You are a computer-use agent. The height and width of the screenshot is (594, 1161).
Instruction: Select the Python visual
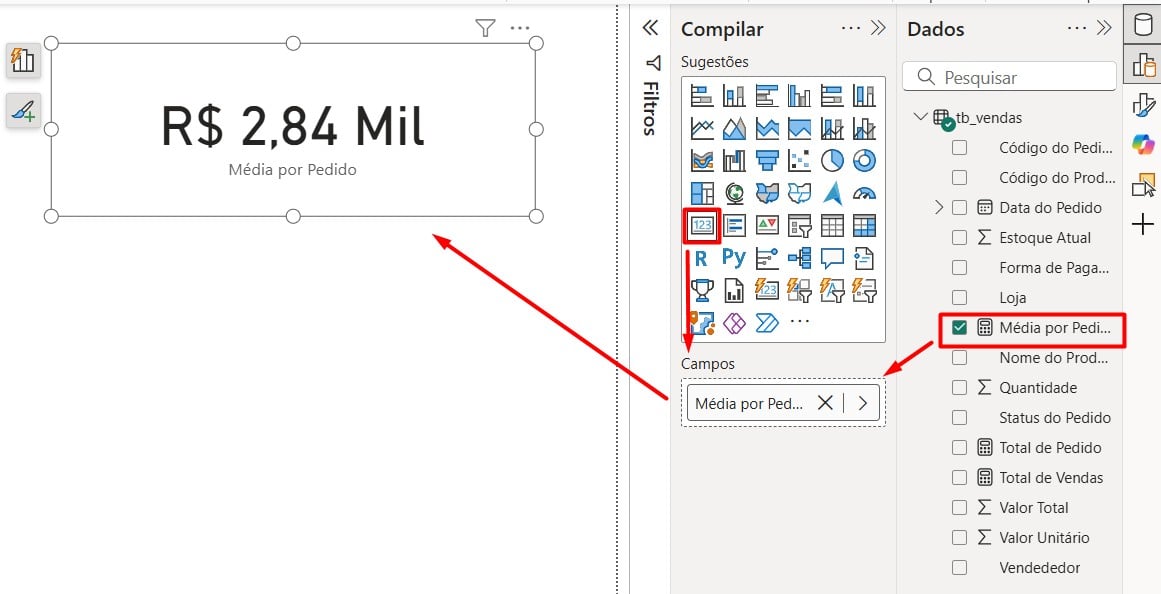tap(732, 257)
